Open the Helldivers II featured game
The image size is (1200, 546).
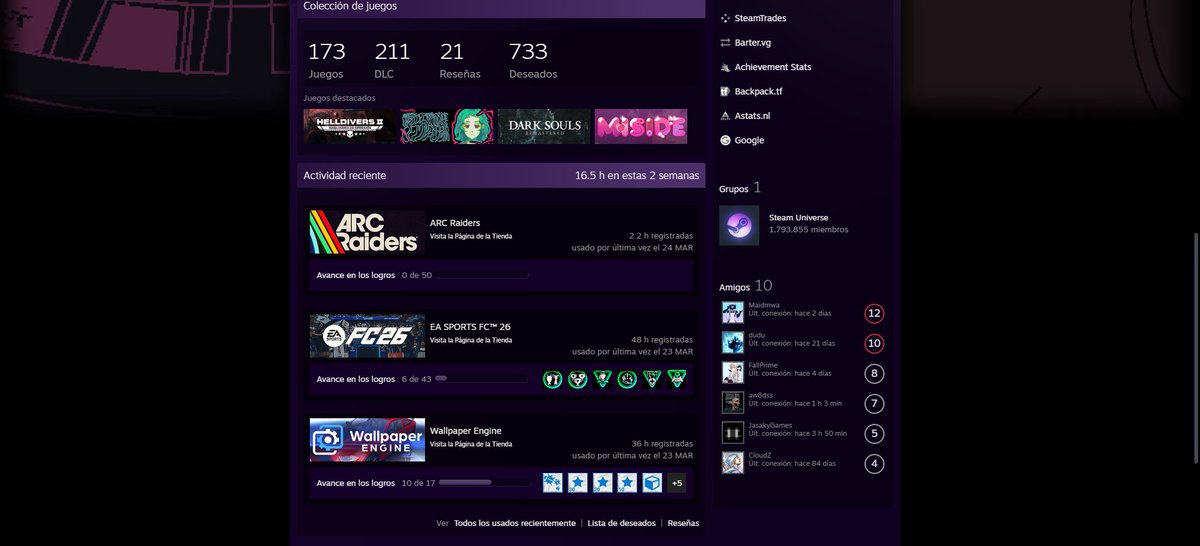click(350, 127)
